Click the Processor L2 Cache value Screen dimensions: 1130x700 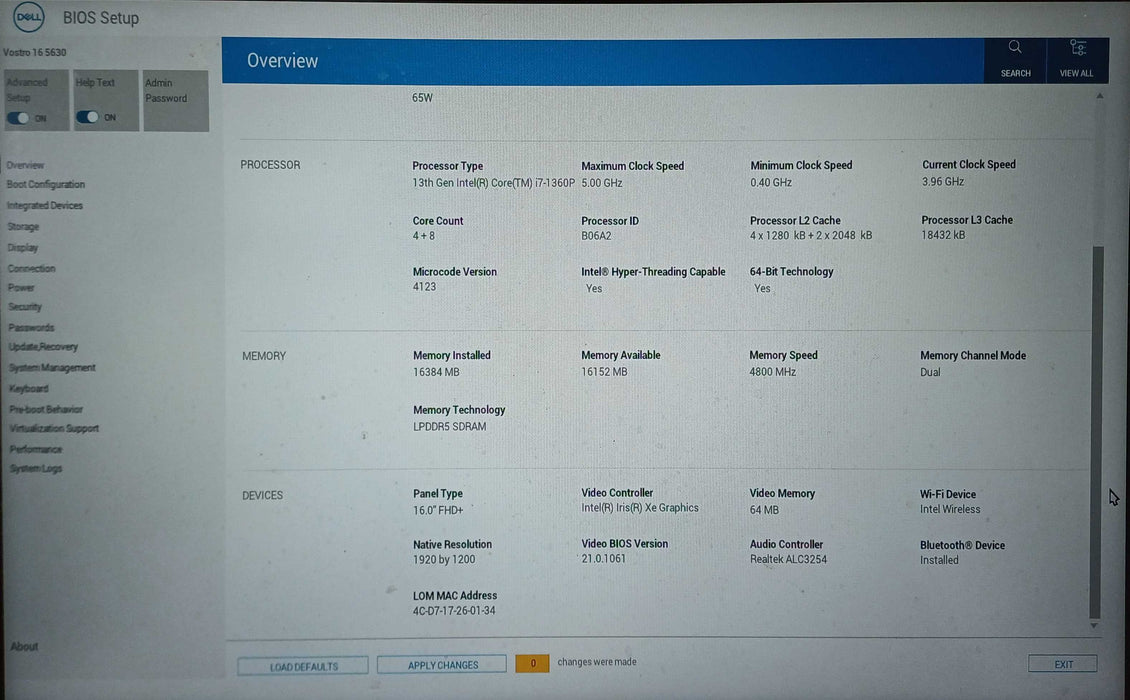pos(811,235)
